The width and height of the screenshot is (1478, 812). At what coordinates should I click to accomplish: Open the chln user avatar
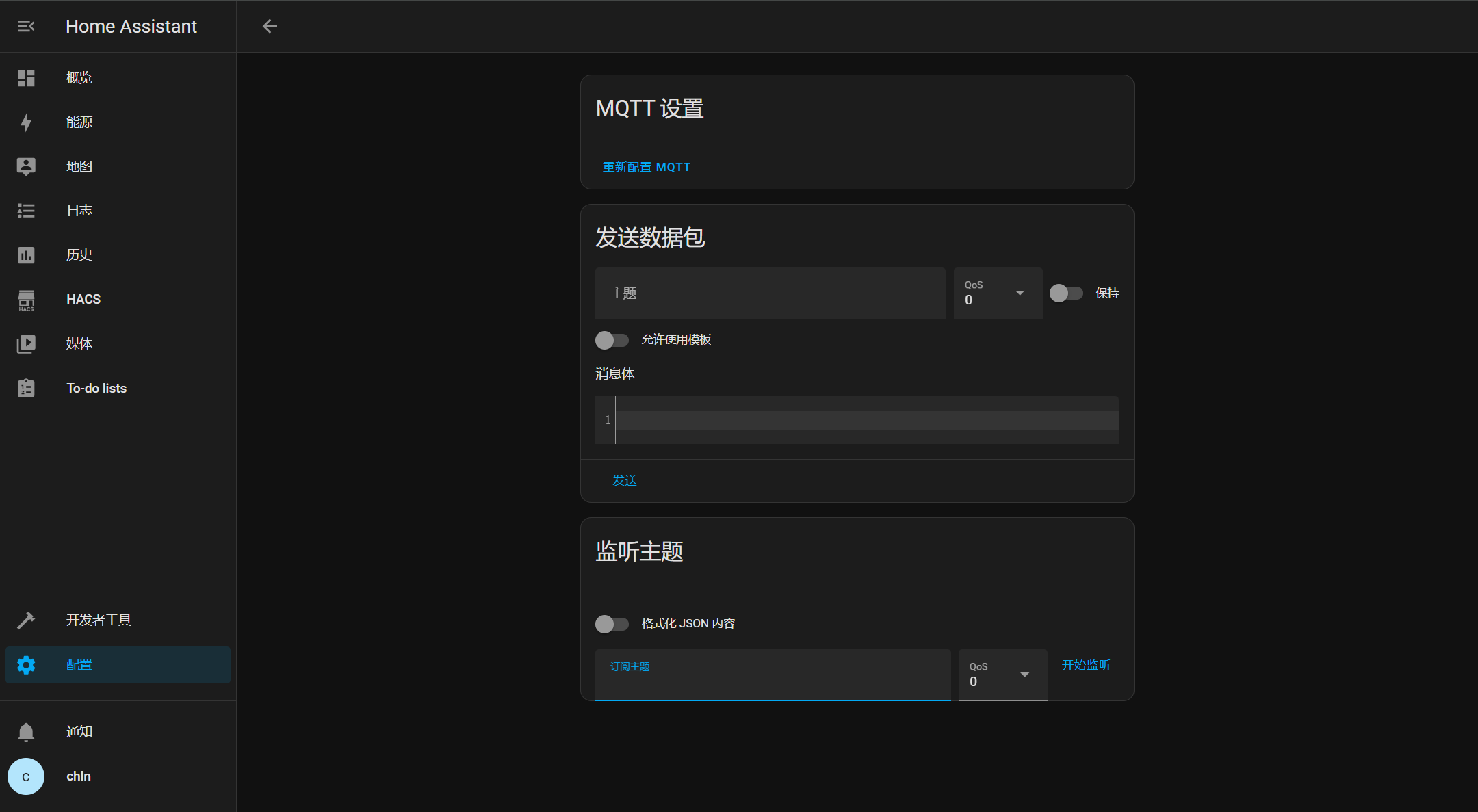pos(26,776)
